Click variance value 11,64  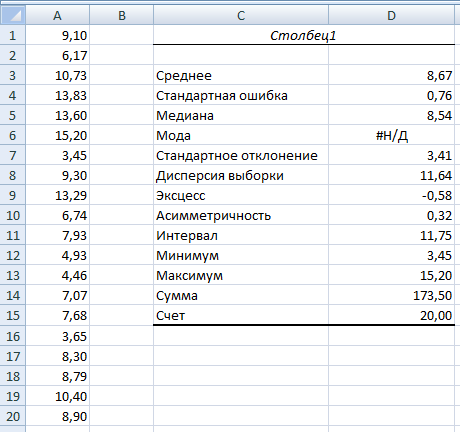coord(391,175)
